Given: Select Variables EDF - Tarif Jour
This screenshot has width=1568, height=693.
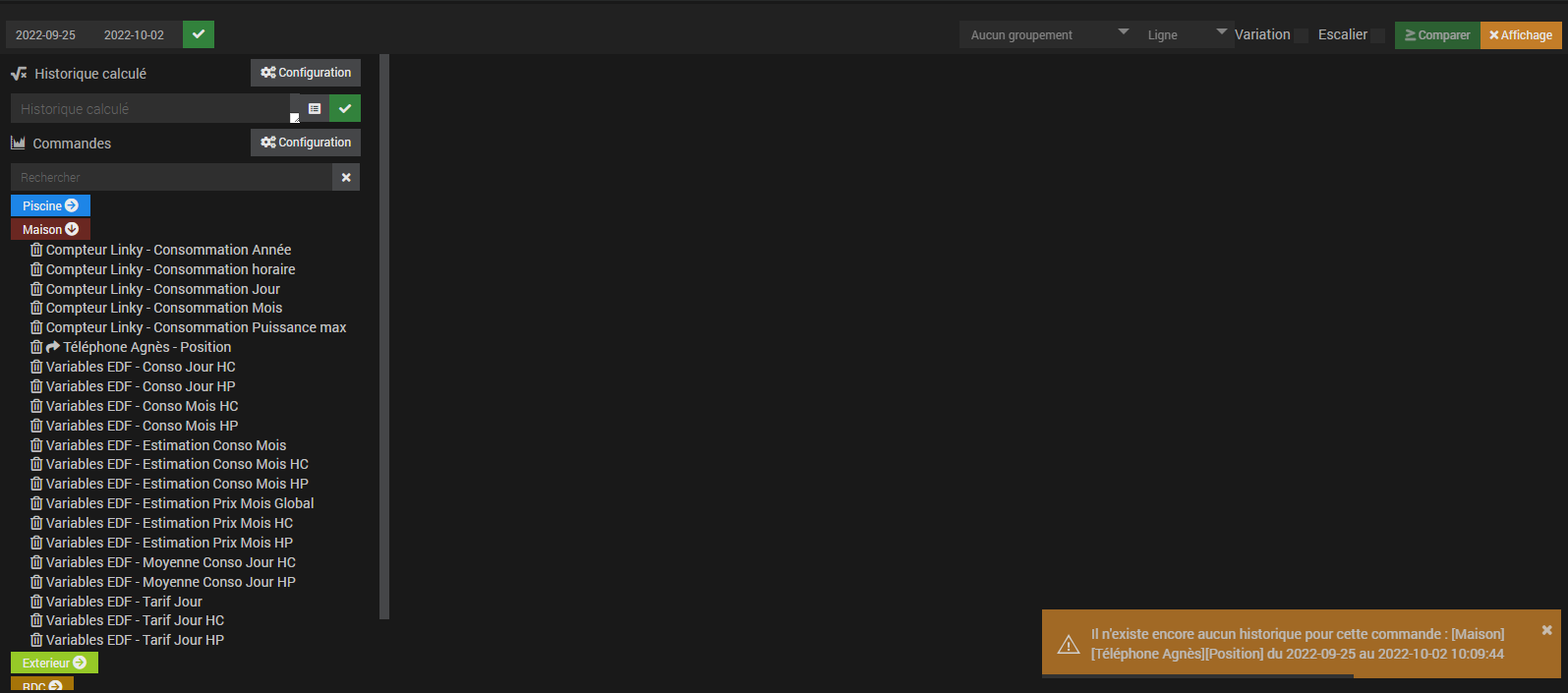Looking at the screenshot, I should 124,602.
